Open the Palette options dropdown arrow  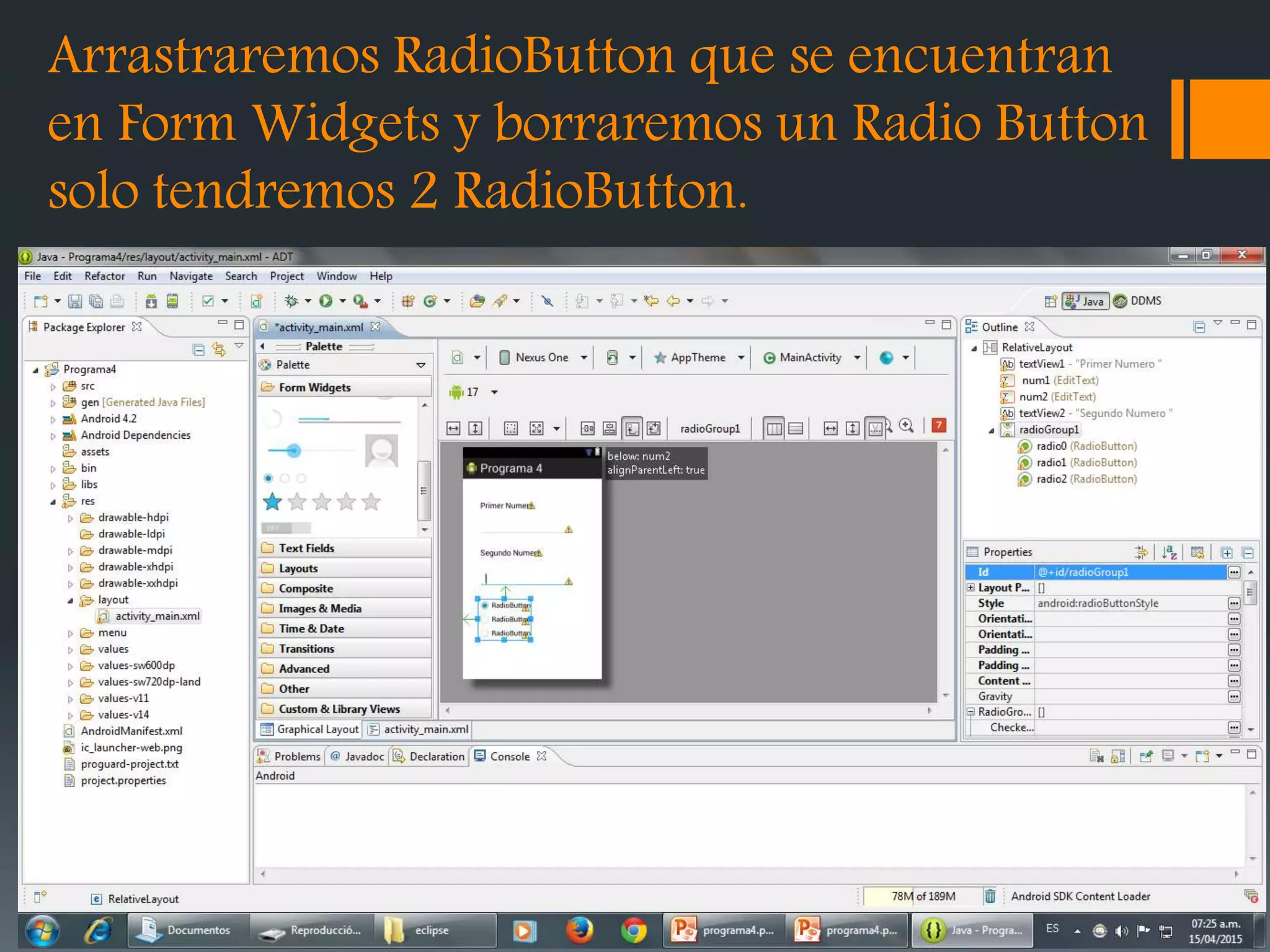[x=421, y=365]
